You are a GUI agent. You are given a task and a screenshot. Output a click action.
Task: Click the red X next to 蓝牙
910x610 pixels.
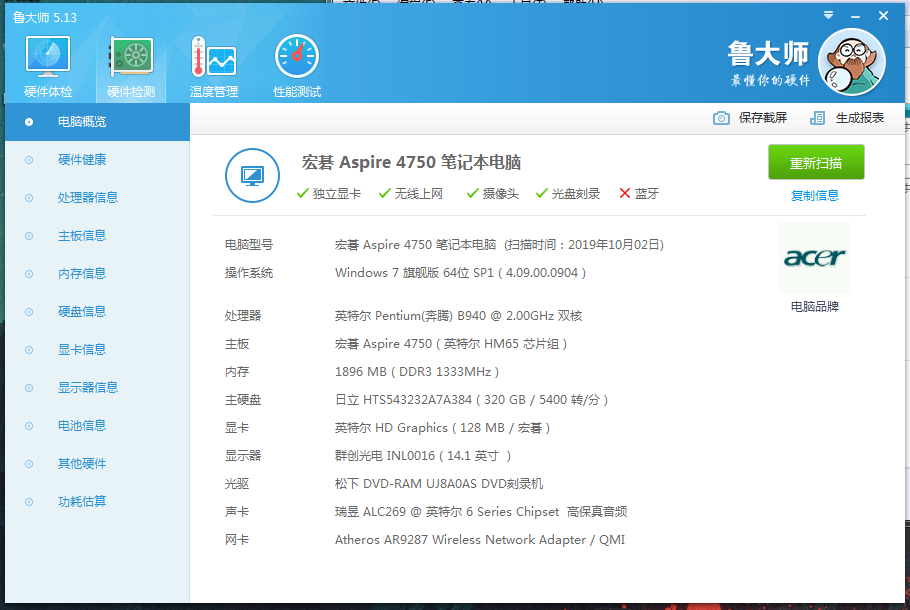[x=624, y=193]
